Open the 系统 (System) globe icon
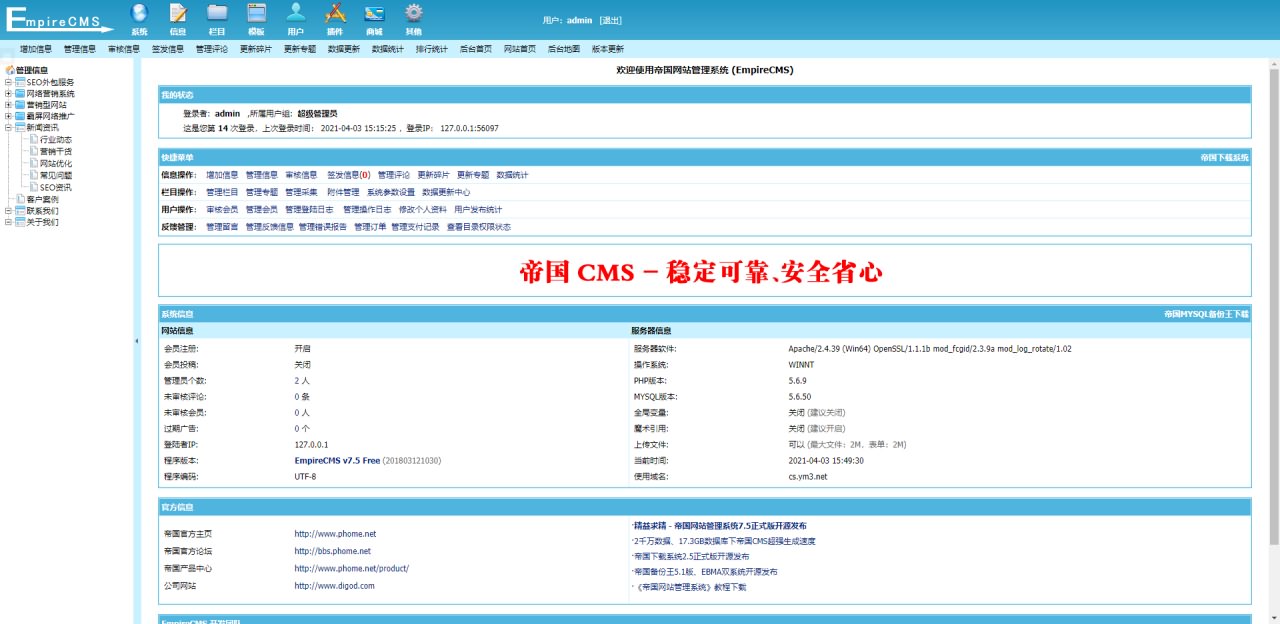 tap(139, 13)
